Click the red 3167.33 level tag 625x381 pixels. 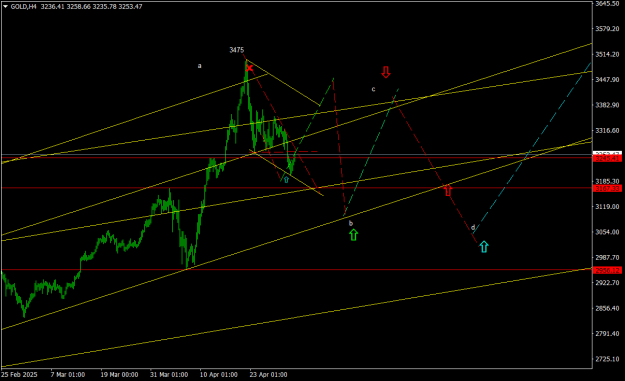pos(607,189)
